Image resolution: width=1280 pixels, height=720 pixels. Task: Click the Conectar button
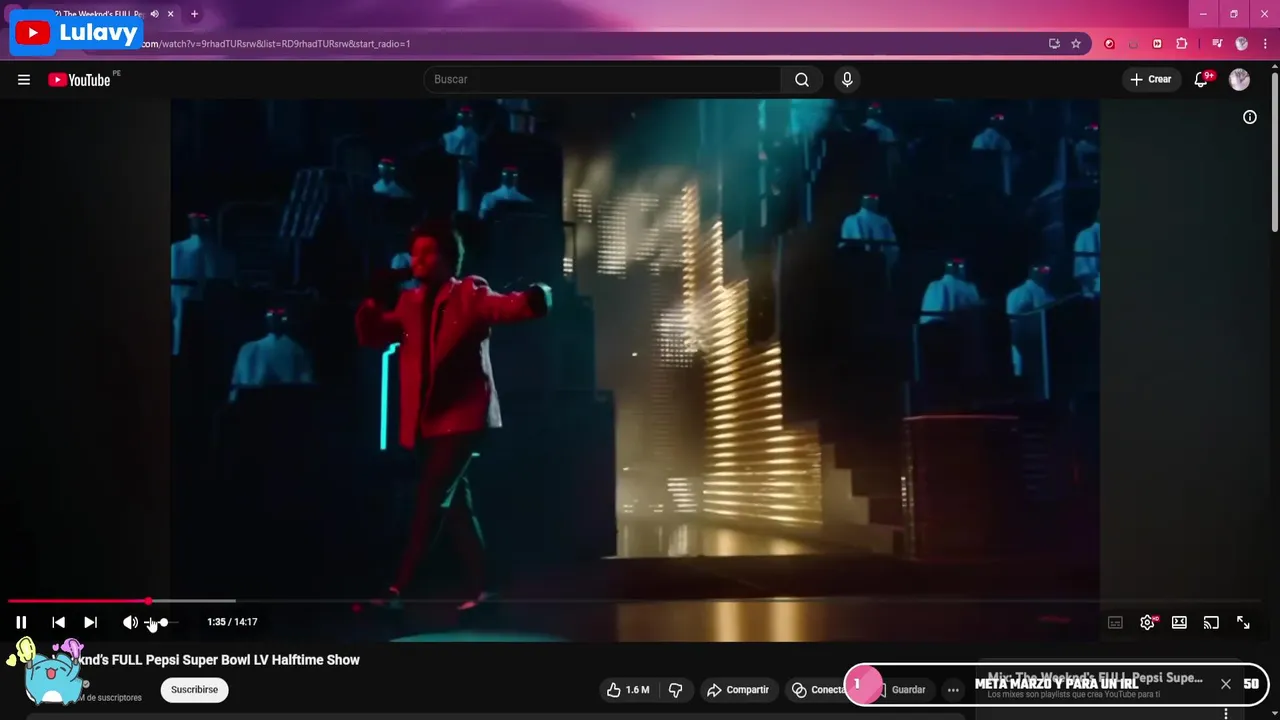point(818,689)
